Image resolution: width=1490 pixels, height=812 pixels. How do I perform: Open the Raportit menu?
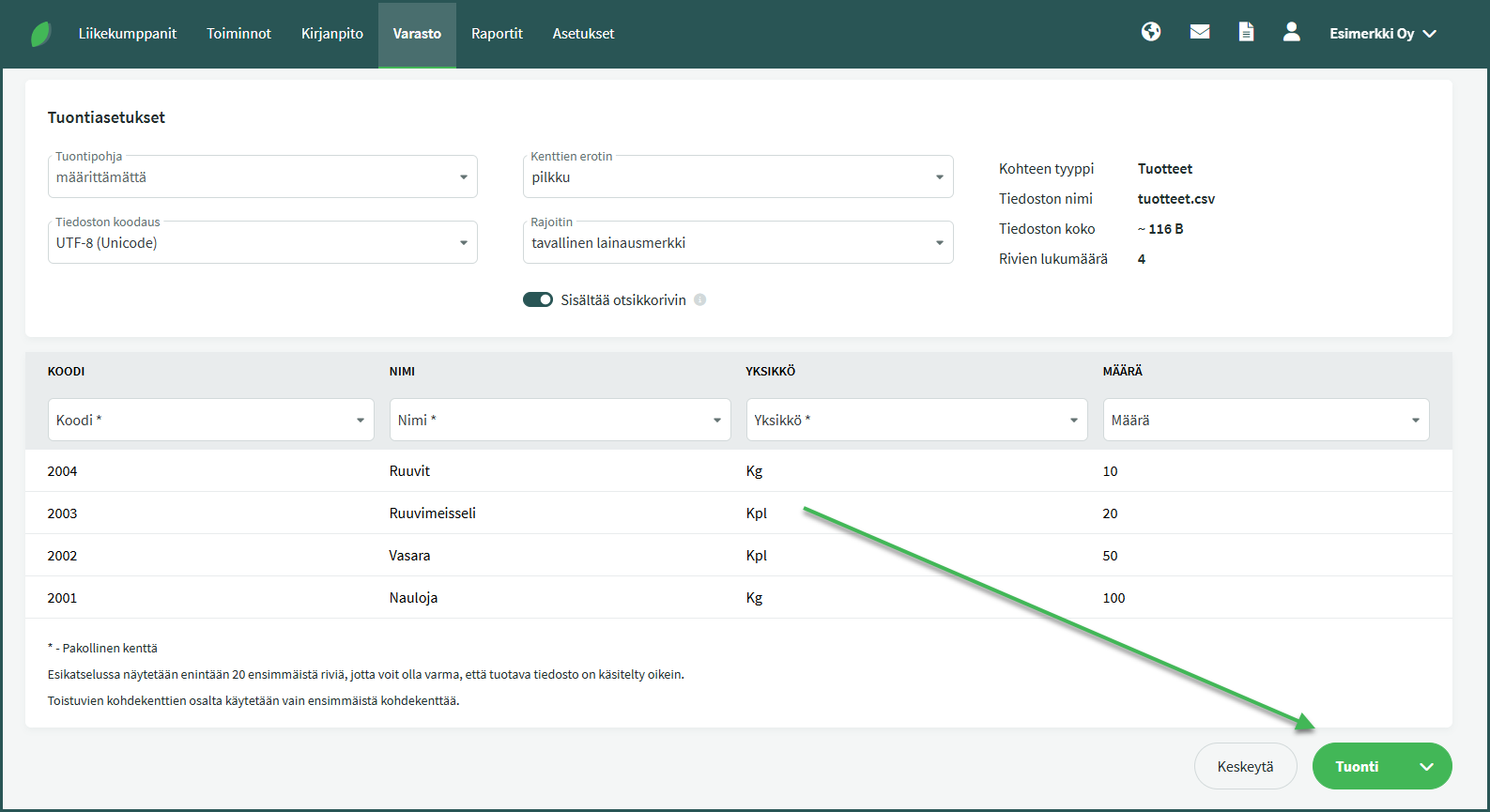coord(497,34)
